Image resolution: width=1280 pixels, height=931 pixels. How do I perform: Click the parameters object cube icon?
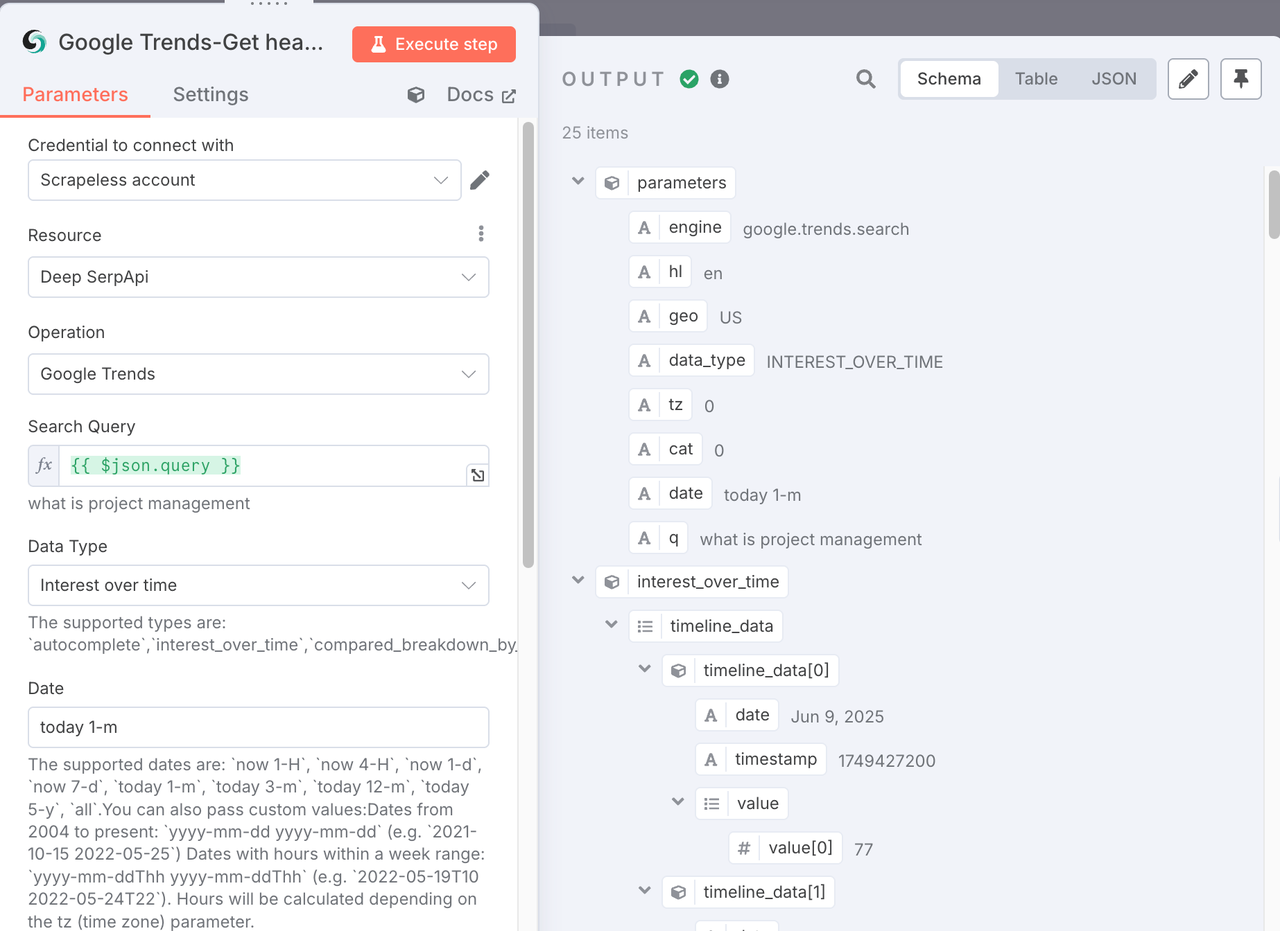(x=612, y=183)
